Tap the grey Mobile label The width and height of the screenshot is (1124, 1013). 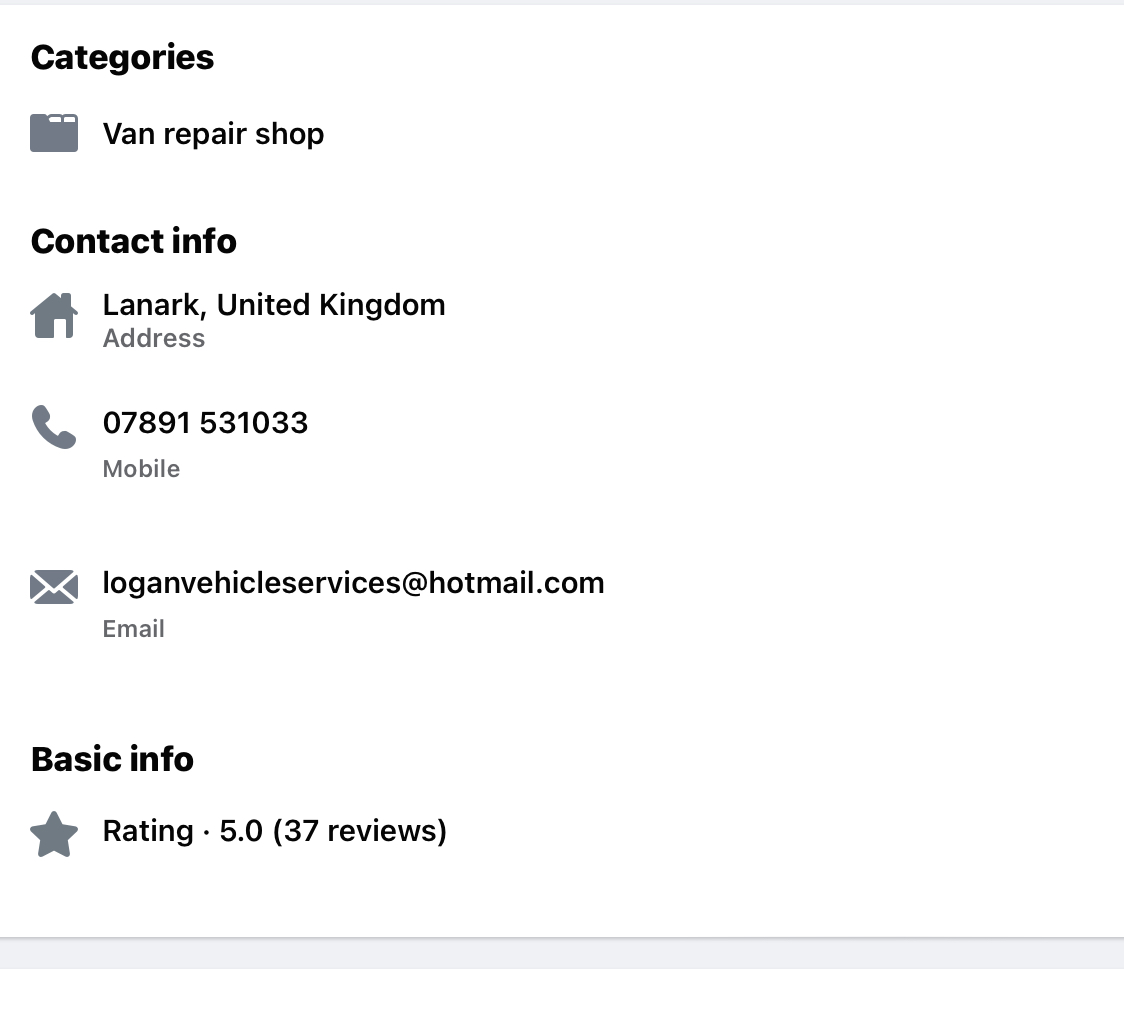(x=141, y=469)
